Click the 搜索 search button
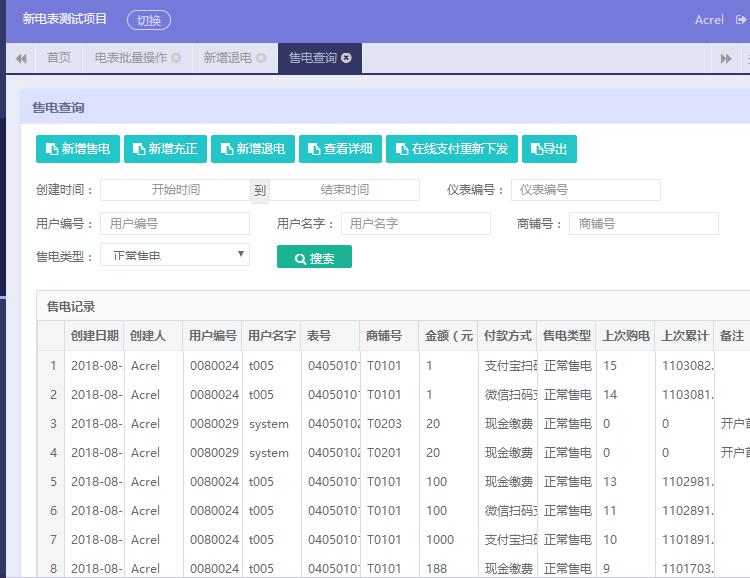The image size is (750, 578). pyautogui.click(x=314, y=257)
